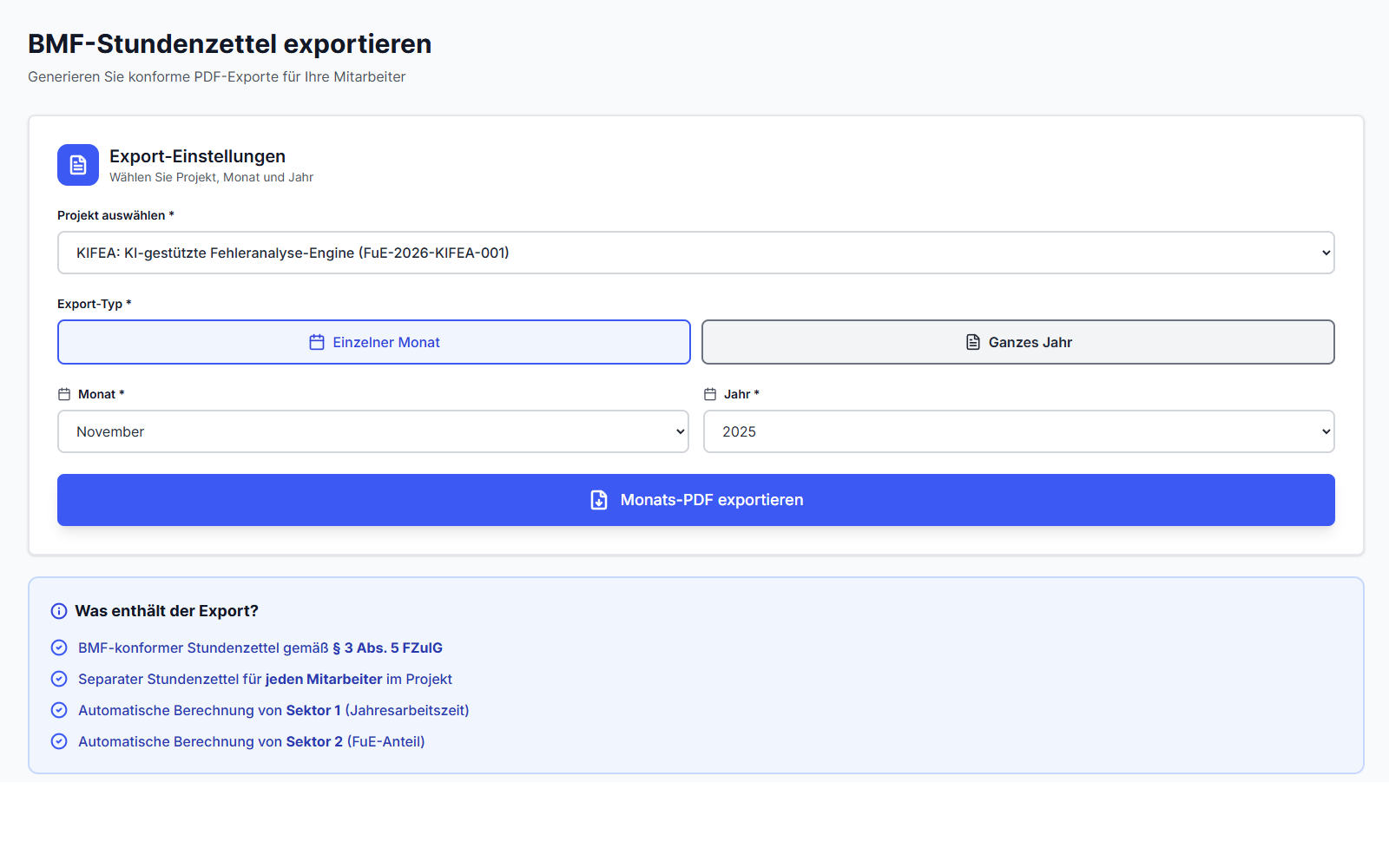Click the 'Monats-PDF exportieren' button
Image resolution: width=1389 pixels, height=868 pixels.
coord(694,500)
